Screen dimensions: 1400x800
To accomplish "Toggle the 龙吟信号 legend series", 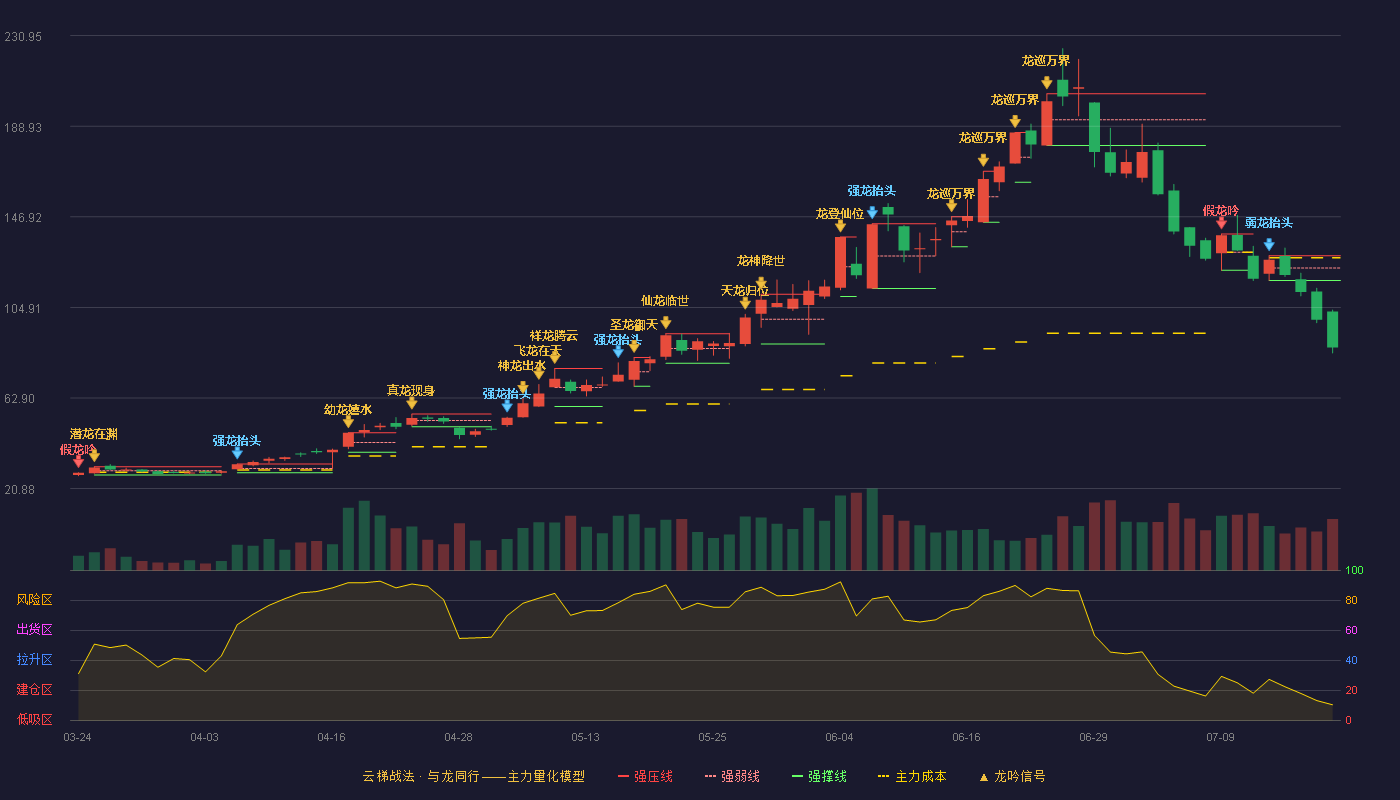I will pyautogui.click(x=1011, y=776).
